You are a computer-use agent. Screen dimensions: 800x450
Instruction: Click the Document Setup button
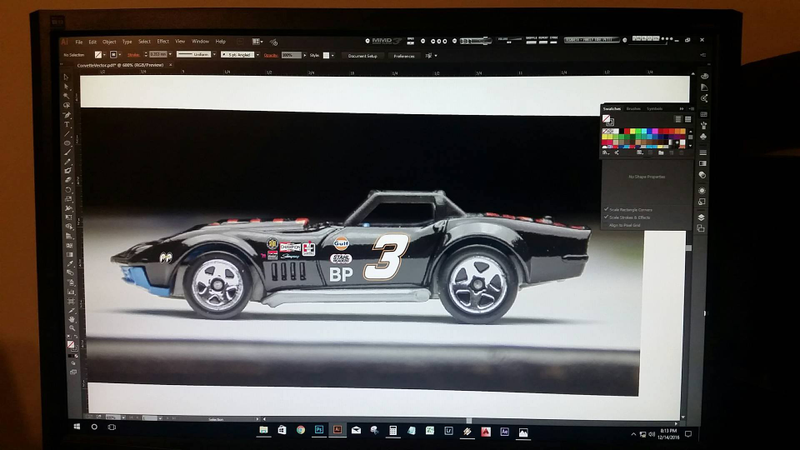tap(362, 56)
